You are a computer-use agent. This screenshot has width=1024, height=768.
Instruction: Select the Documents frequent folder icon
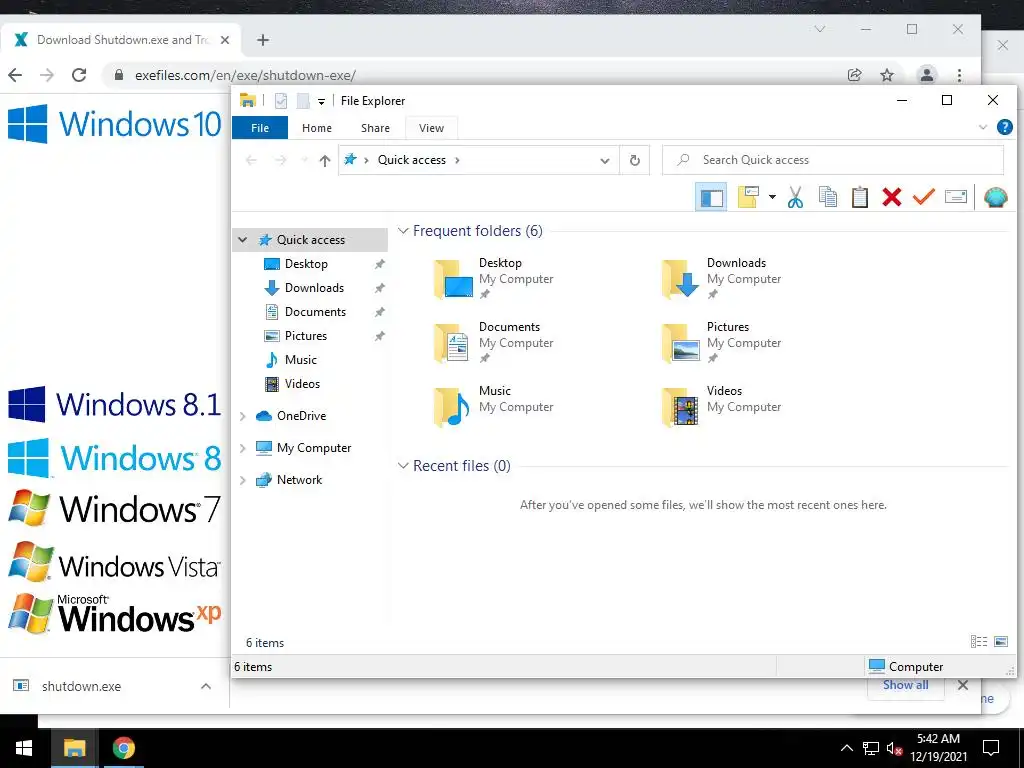[x=452, y=343]
